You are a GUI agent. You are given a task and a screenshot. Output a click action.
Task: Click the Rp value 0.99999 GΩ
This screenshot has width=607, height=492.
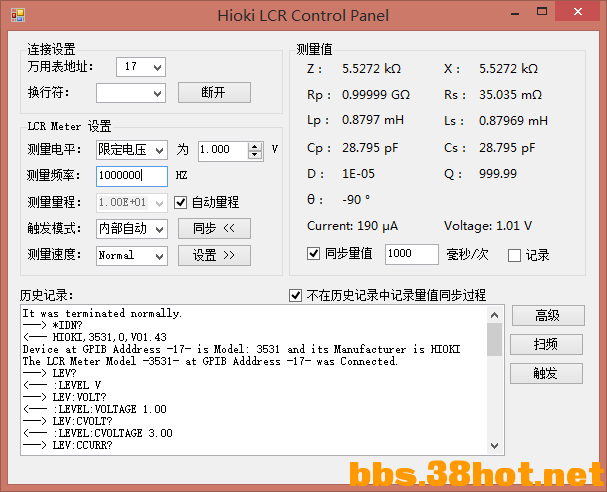376,95
